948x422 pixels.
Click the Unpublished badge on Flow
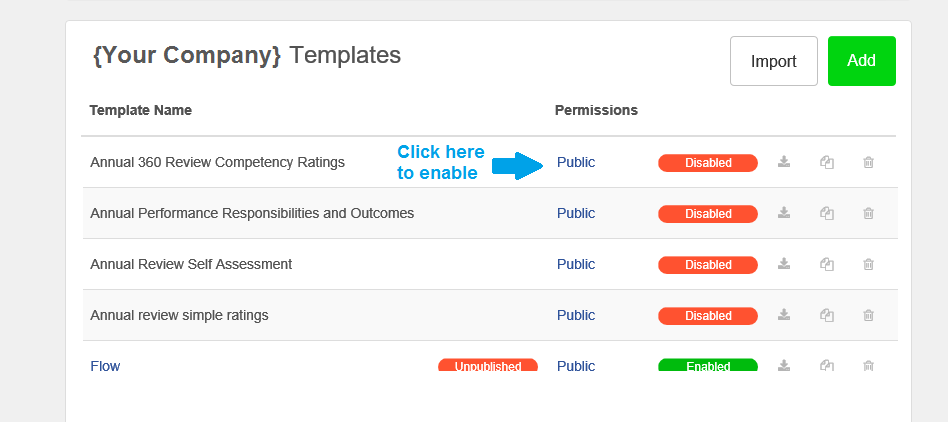coord(488,365)
